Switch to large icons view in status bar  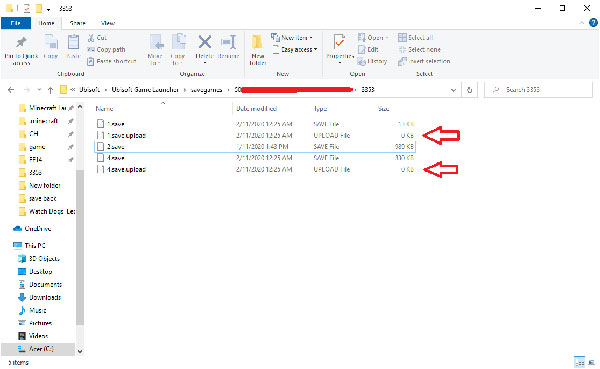[592, 362]
